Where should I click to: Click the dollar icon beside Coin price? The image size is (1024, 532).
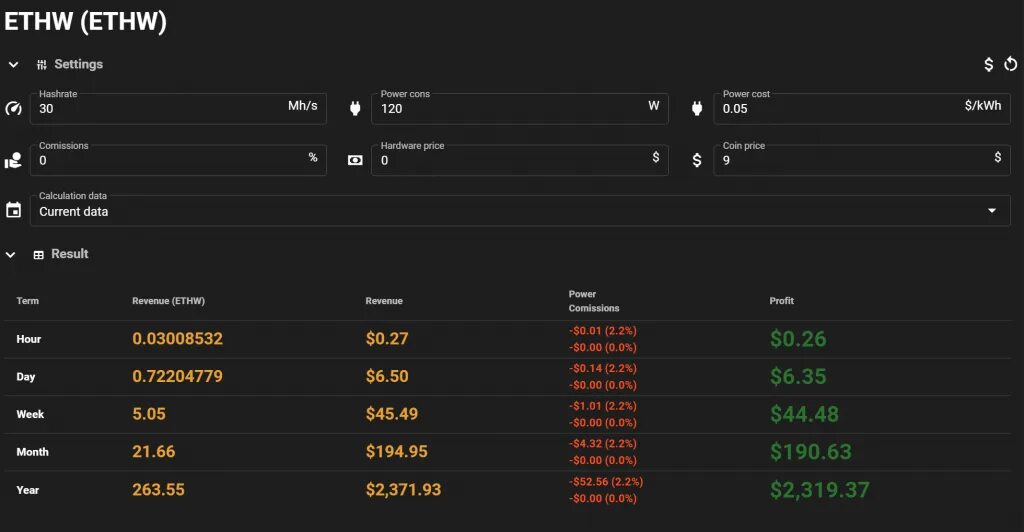(x=697, y=160)
